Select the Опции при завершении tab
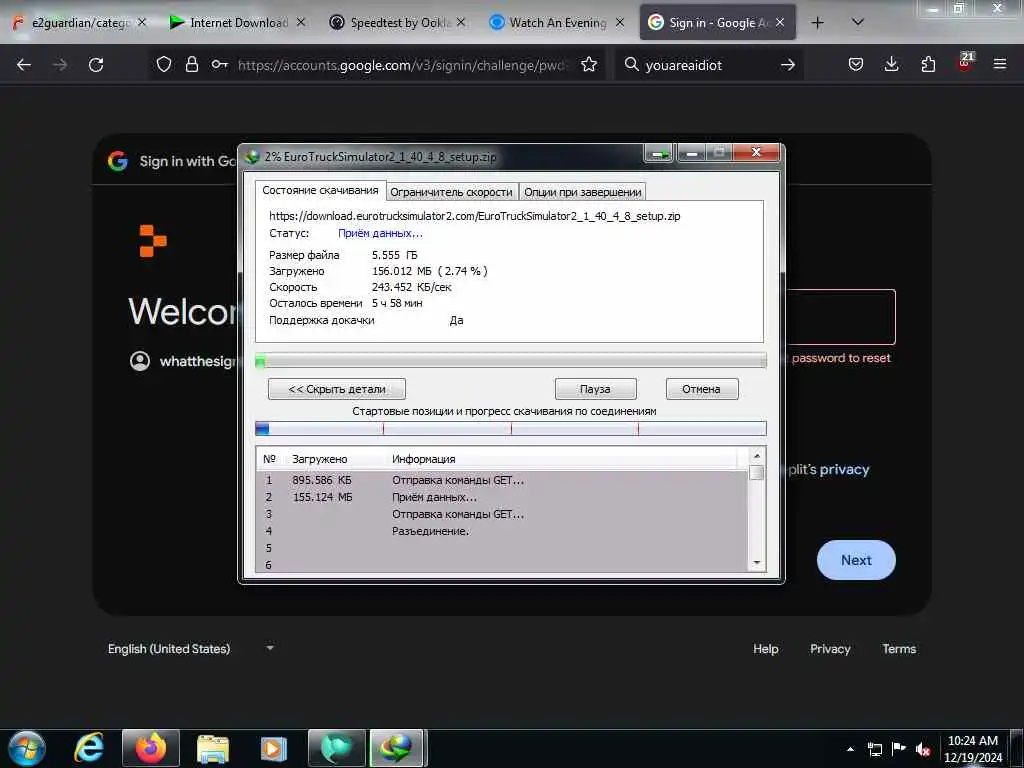 coord(583,192)
